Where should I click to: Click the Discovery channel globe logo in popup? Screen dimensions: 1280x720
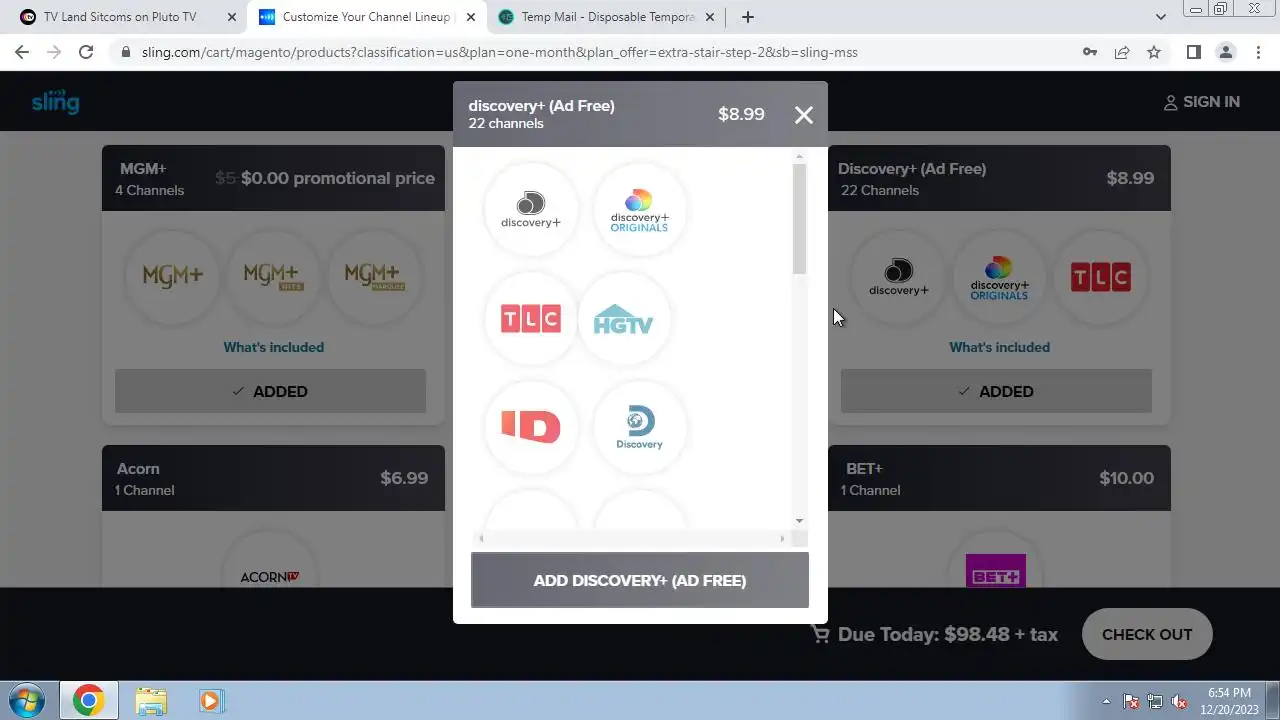639,427
